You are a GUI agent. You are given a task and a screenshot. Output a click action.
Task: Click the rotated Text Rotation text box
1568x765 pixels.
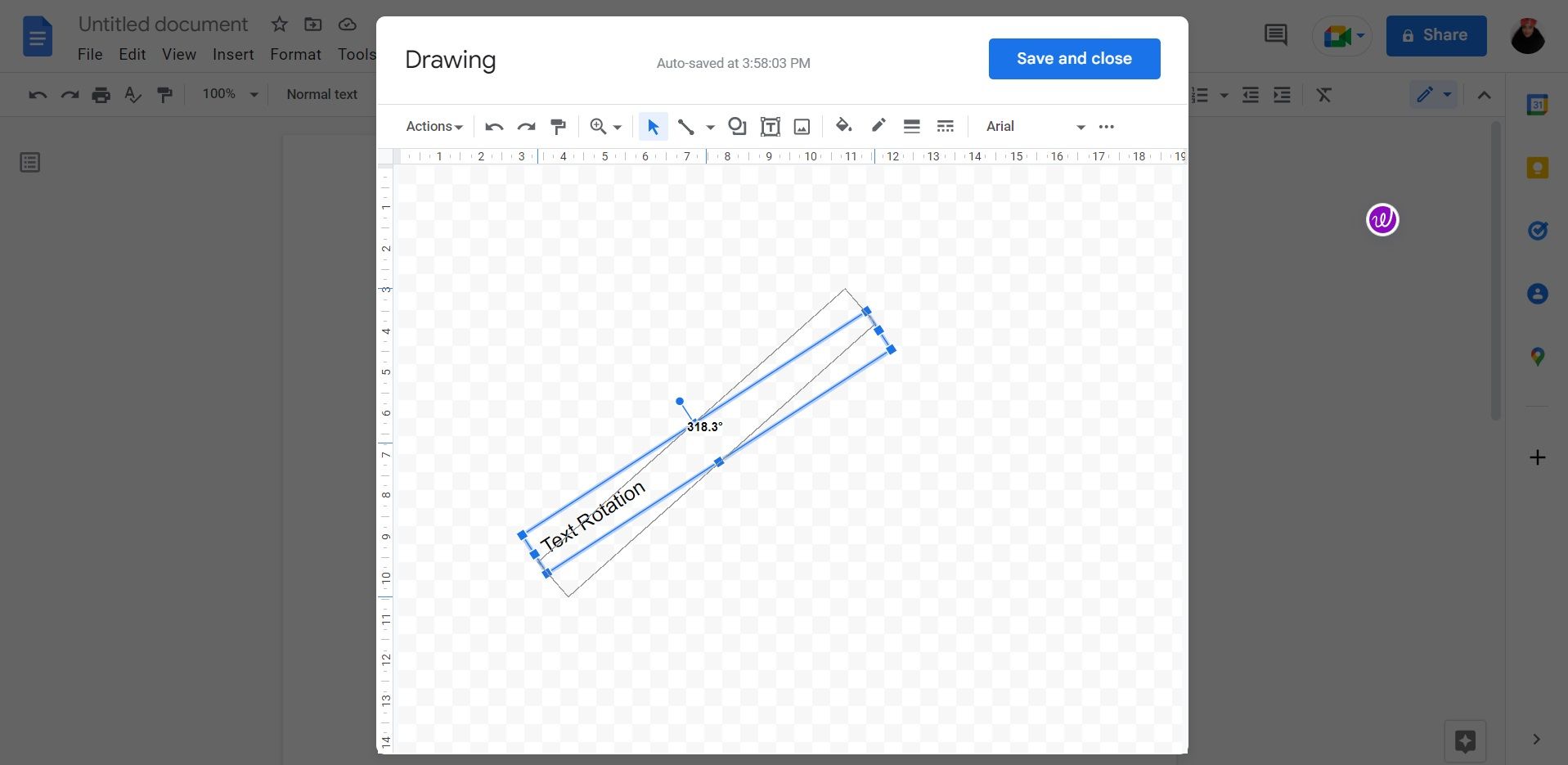pyautogui.click(x=593, y=517)
